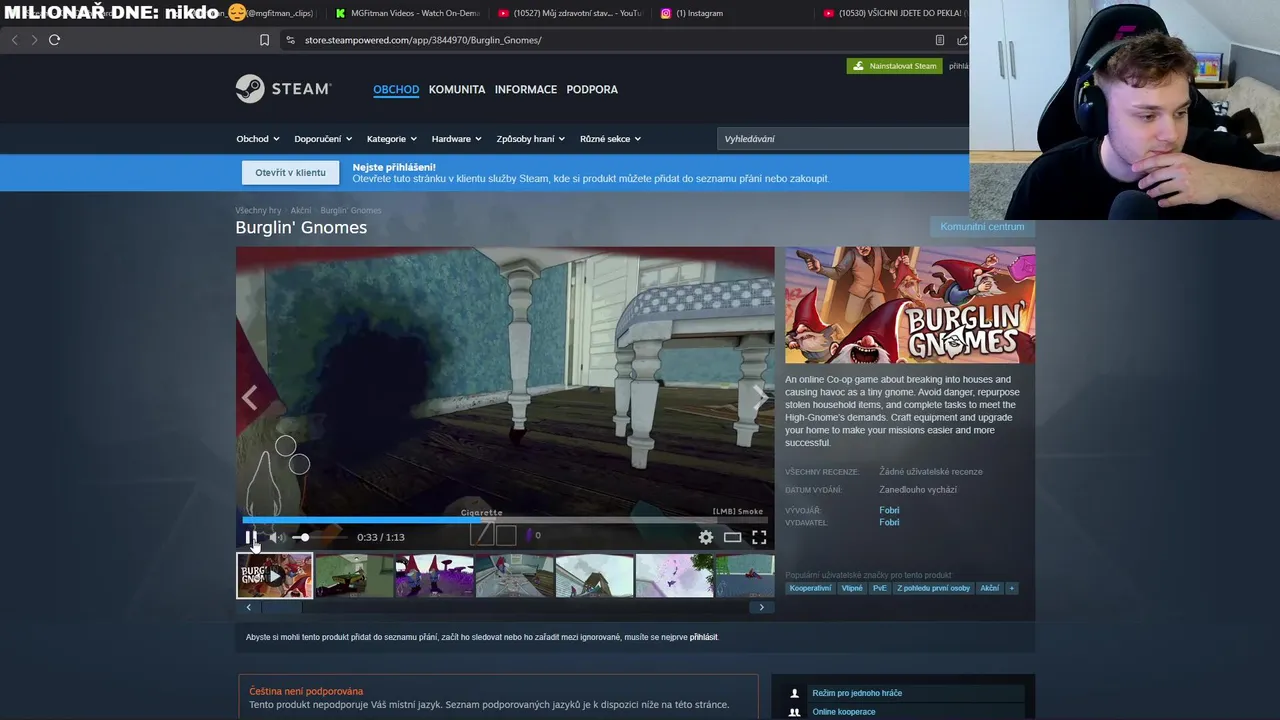
Task: Switch to MGFitman Videos browser tab
Action: [x=408, y=13]
